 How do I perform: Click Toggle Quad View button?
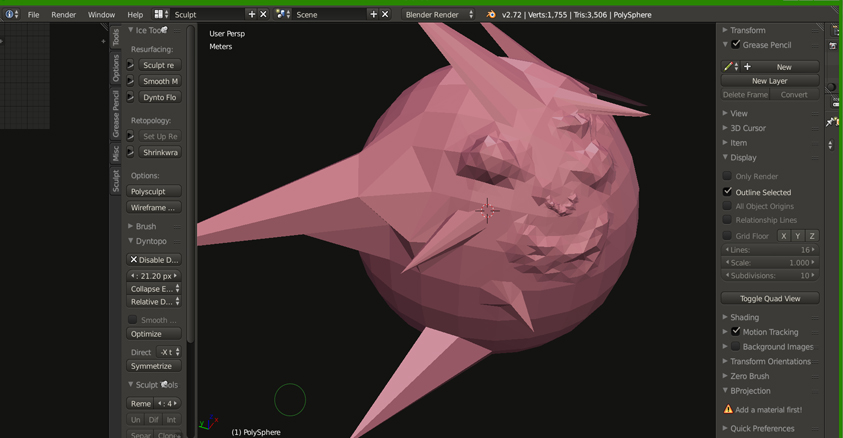[770, 298]
